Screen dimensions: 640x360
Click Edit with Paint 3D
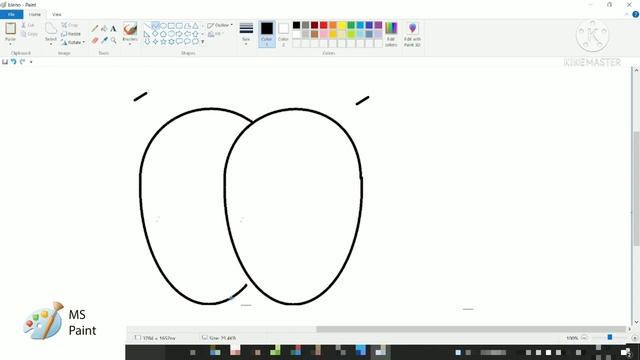click(412, 34)
